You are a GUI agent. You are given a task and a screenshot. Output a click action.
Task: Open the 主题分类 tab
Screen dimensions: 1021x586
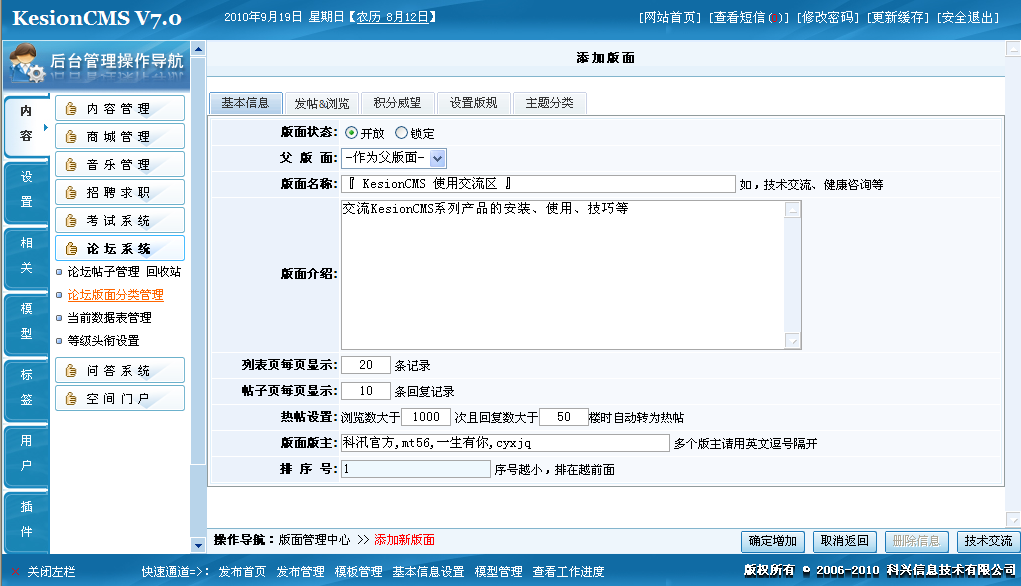(x=550, y=103)
